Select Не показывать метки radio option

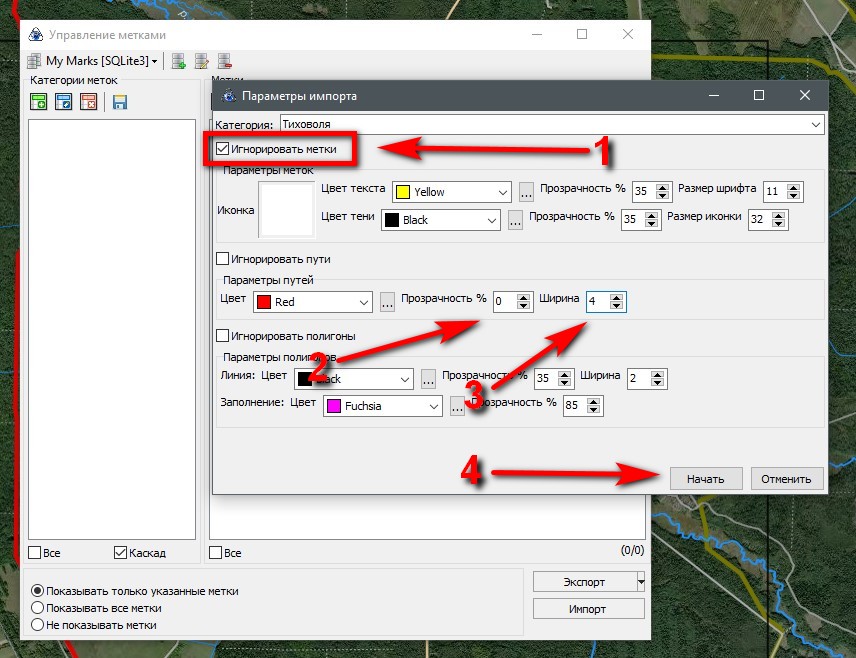[x=37, y=625]
